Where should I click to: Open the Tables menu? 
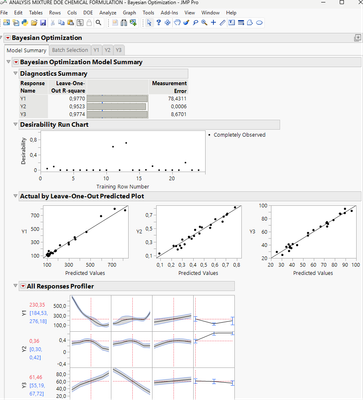tap(36, 13)
